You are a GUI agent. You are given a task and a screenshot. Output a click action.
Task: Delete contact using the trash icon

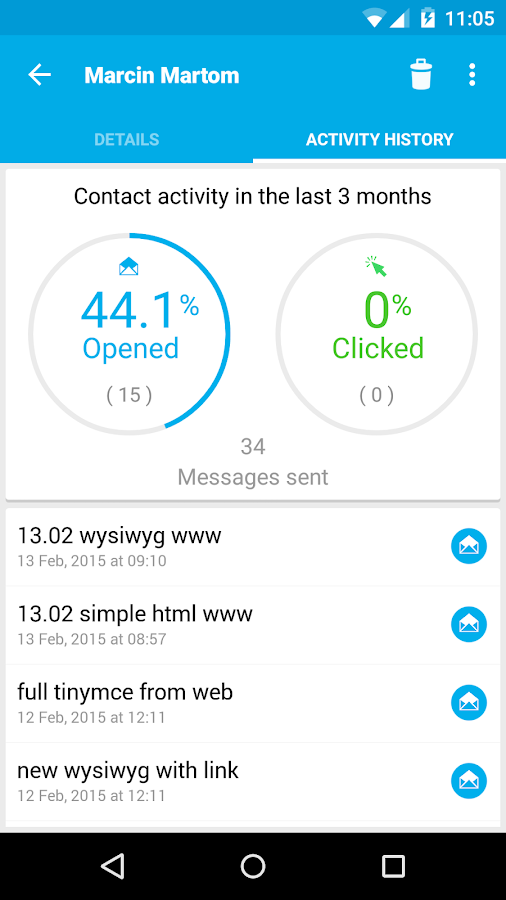[421, 75]
